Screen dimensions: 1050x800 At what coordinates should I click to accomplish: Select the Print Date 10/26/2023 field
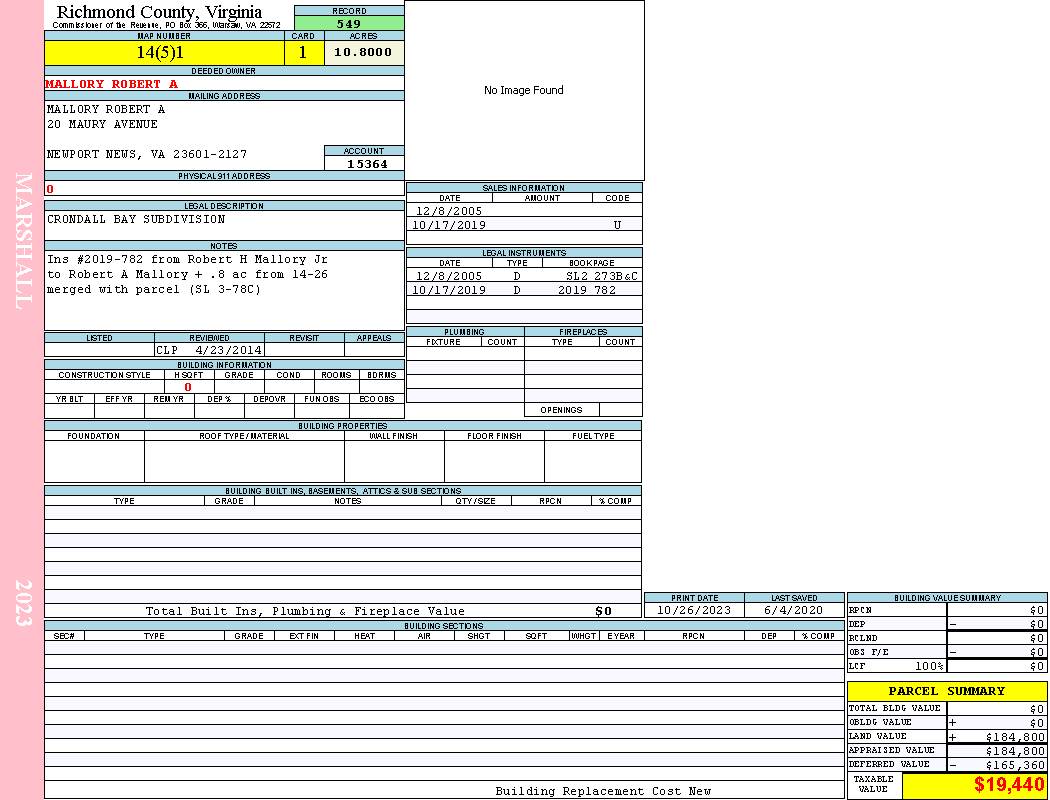(694, 610)
